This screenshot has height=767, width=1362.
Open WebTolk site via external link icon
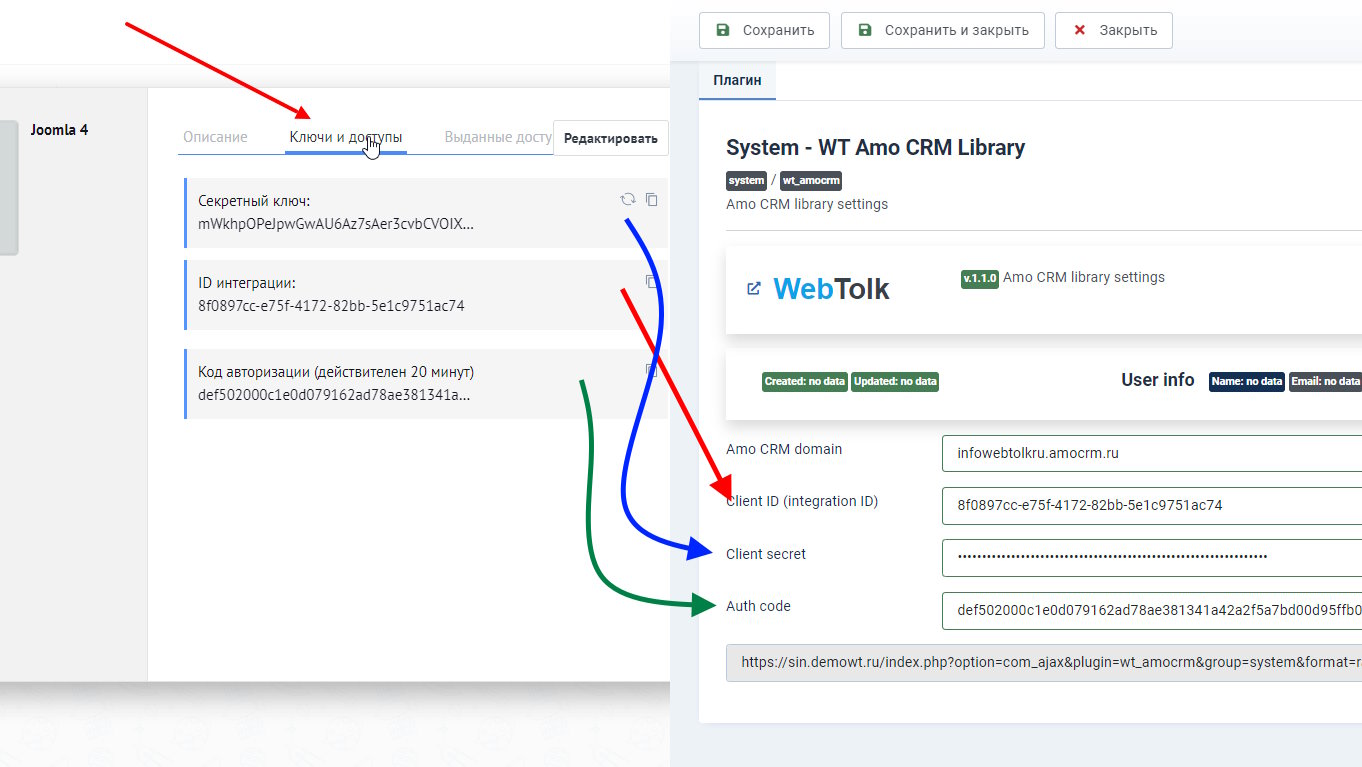(754, 288)
